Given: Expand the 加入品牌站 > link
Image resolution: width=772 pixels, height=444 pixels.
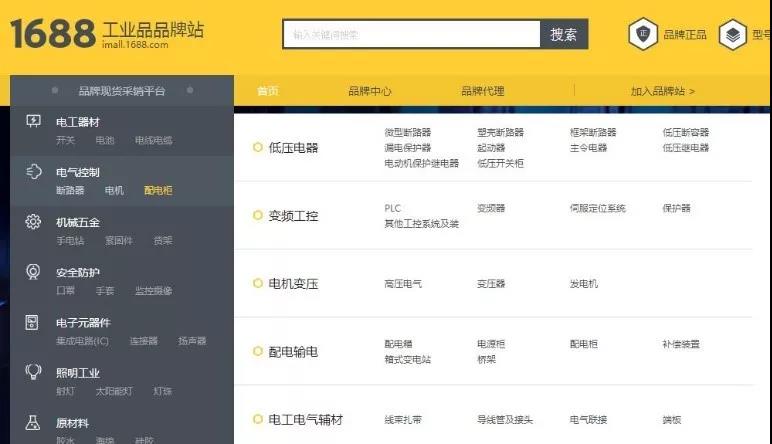Looking at the screenshot, I should (x=662, y=91).
